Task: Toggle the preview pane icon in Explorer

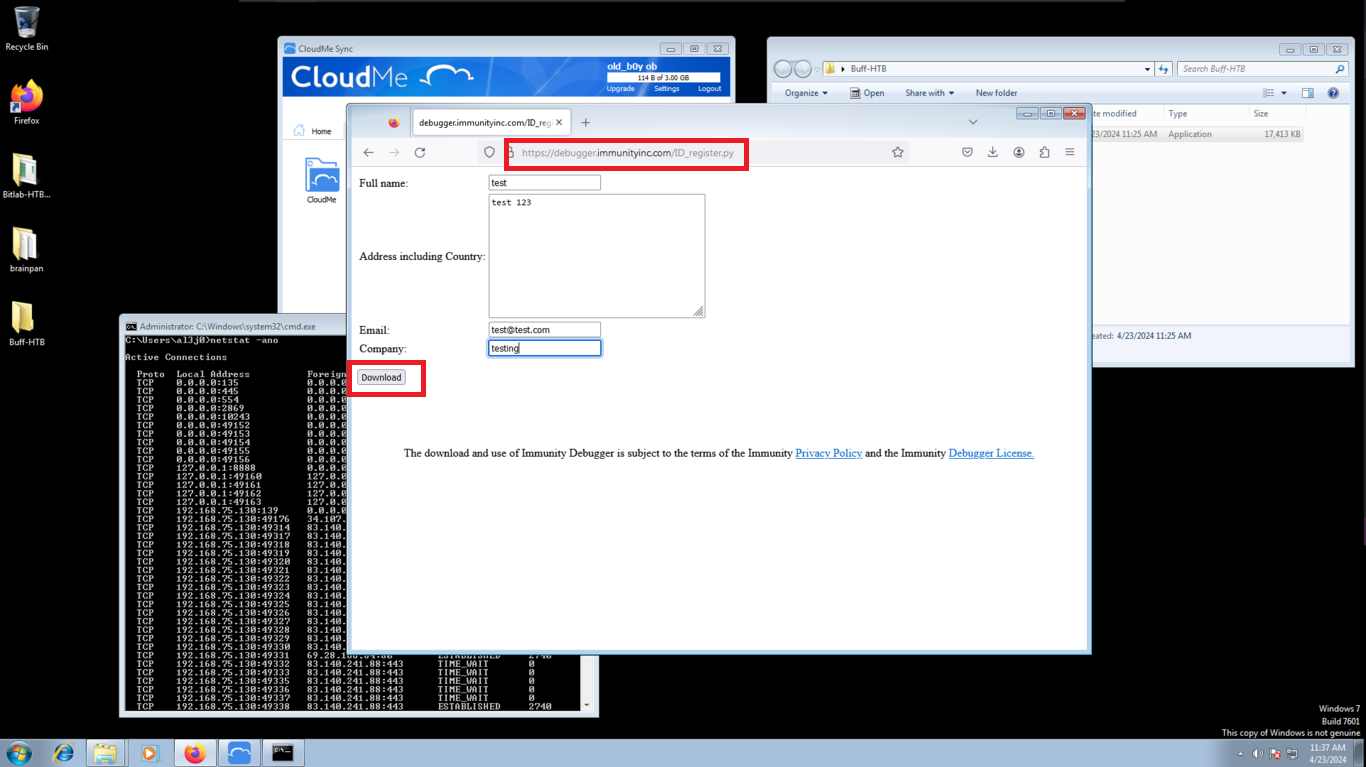Action: click(1307, 93)
